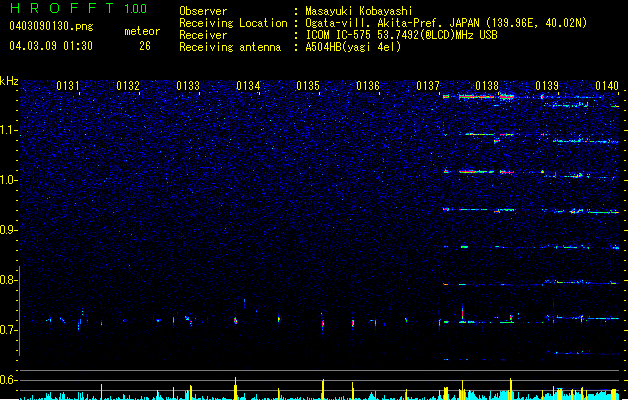
Task: Click the 0132 time marker
Action: point(128,86)
